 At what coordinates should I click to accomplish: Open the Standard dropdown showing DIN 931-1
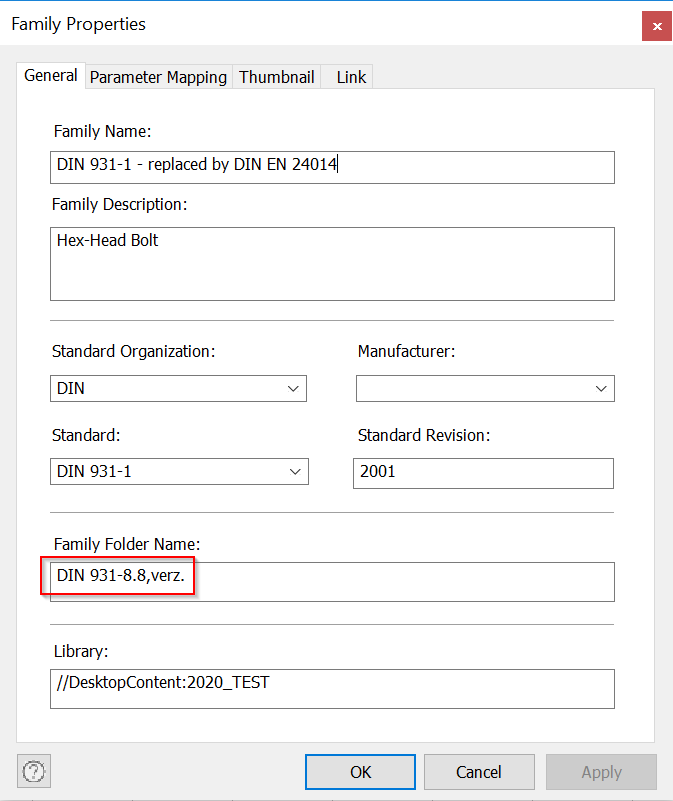[179, 471]
